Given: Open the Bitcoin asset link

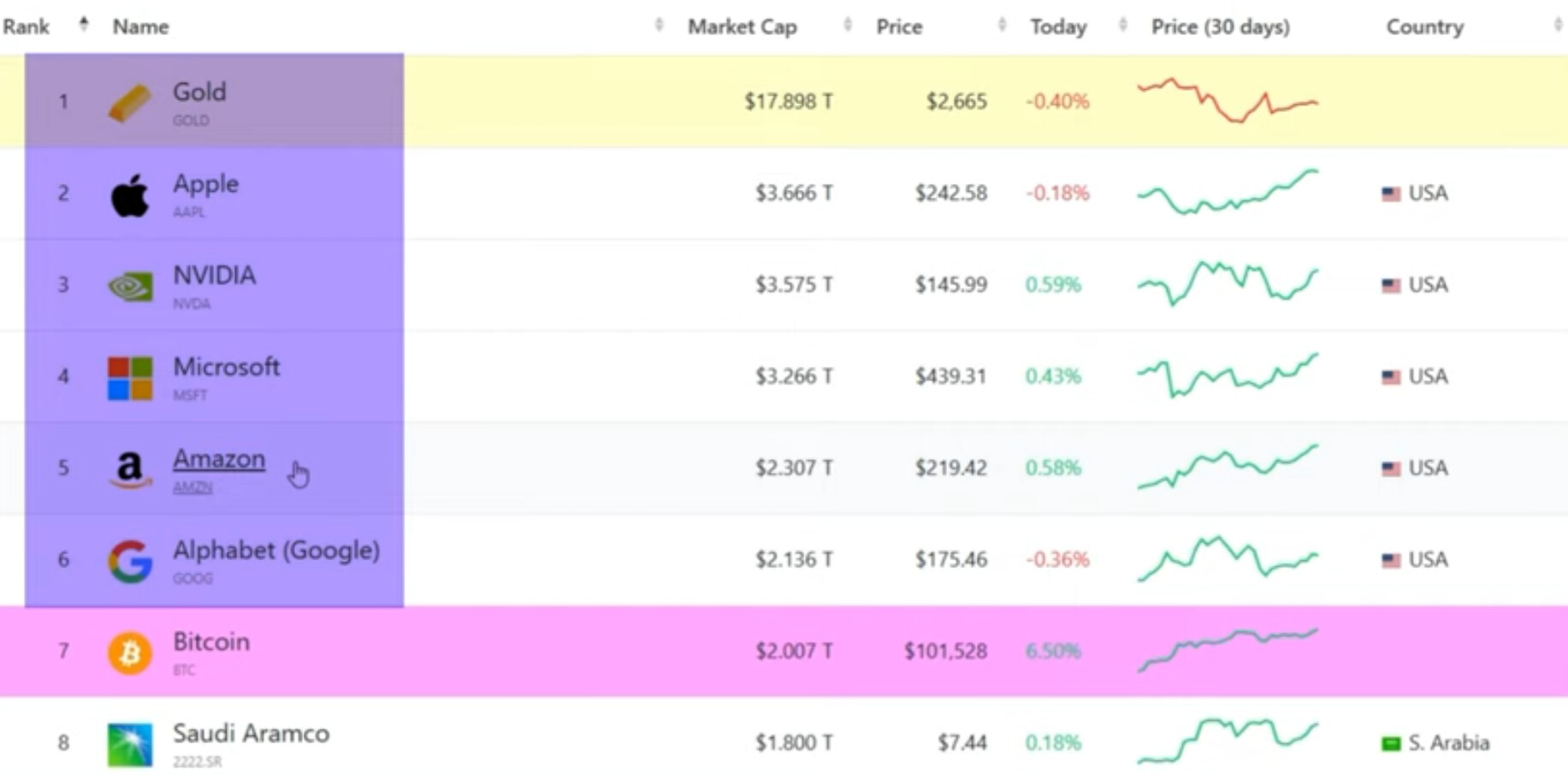Looking at the screenshot, I should (211, 641).
